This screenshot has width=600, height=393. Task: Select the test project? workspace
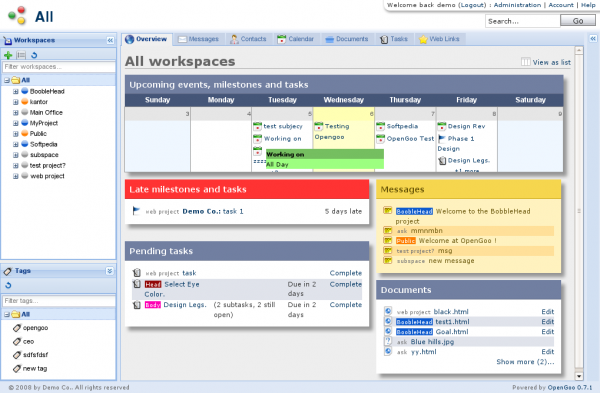point(47,166)
